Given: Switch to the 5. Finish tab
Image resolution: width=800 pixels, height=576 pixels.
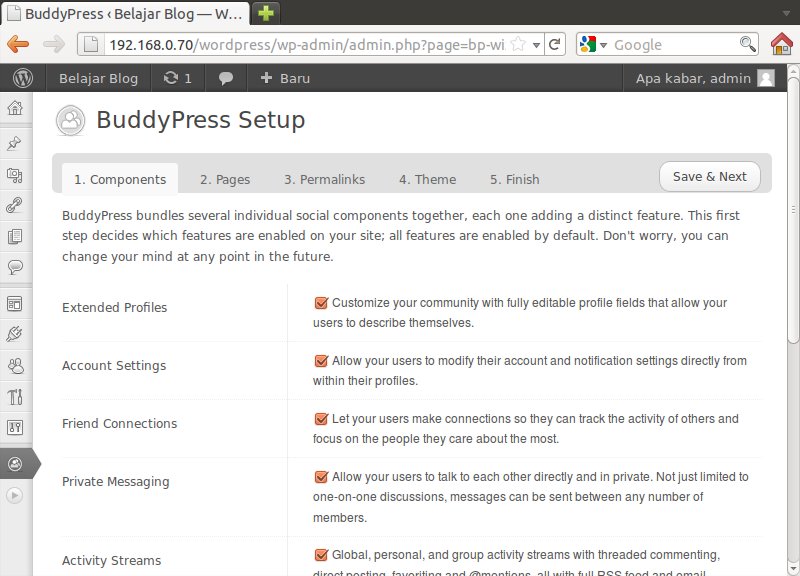Looking at the screenshot, I should [515, 180].
